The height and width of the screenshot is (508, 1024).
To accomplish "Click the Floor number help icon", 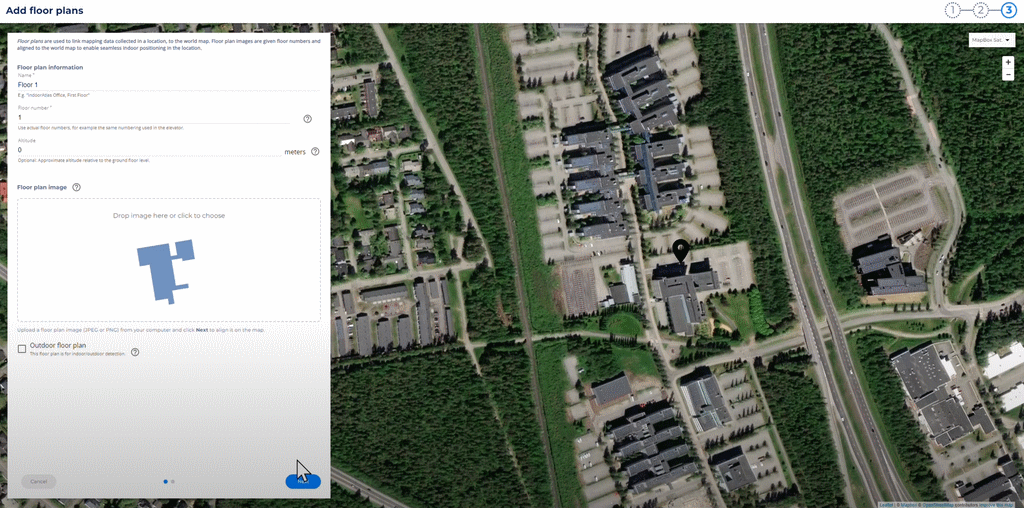I will pyautogui.click(x=307, y=119).
